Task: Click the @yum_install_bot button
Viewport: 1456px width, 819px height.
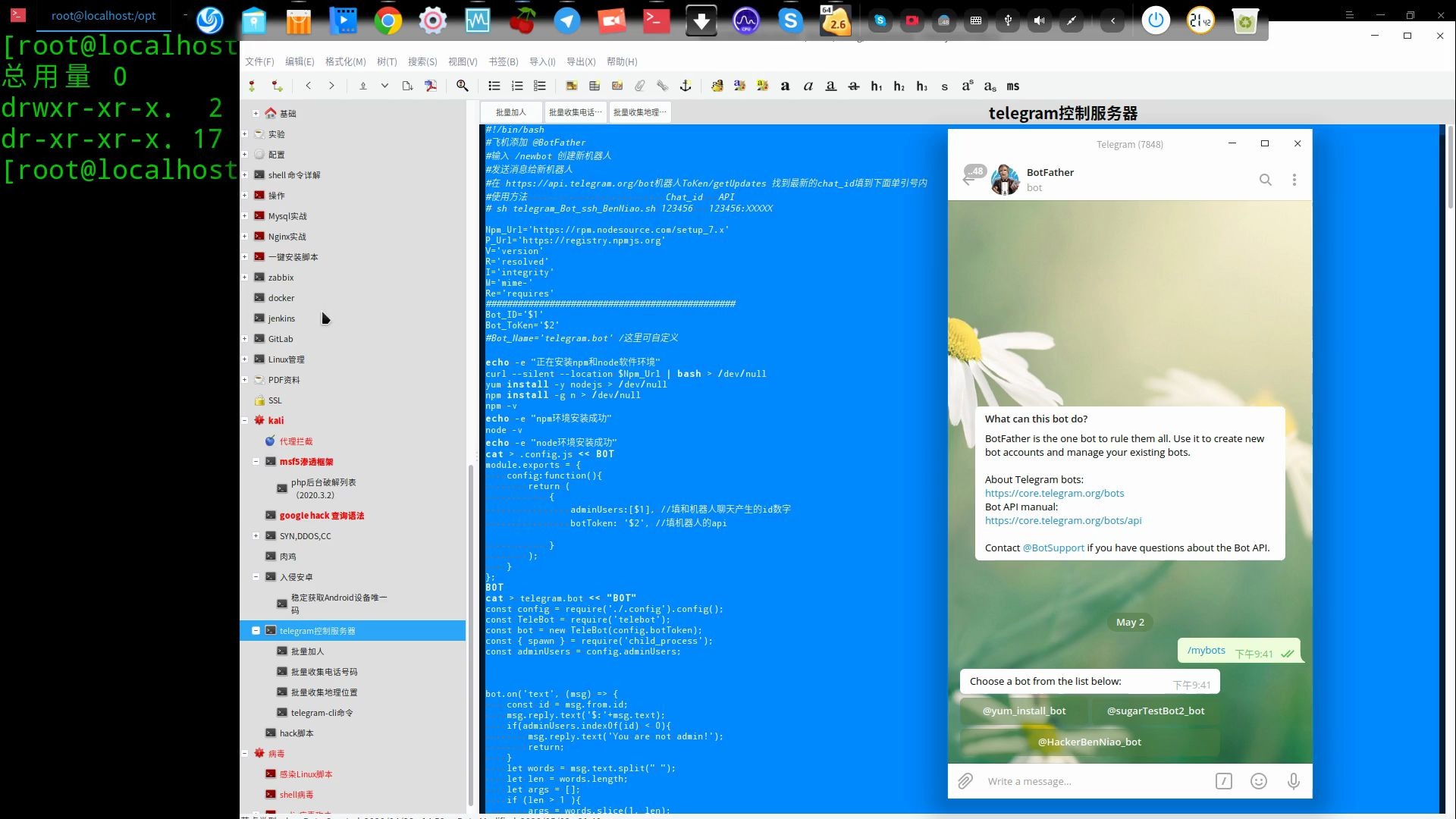Action: coord(1024,711)
